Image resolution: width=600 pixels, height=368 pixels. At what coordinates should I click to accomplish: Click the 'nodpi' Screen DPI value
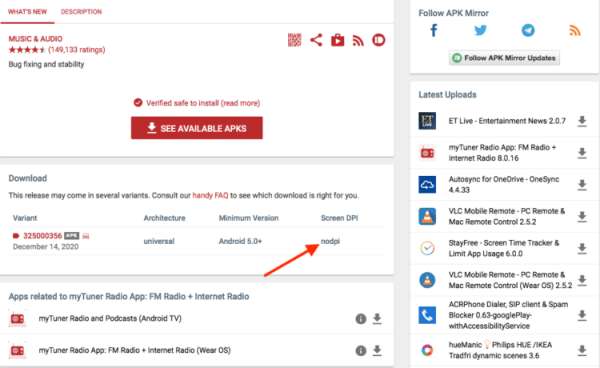point(330,241)
